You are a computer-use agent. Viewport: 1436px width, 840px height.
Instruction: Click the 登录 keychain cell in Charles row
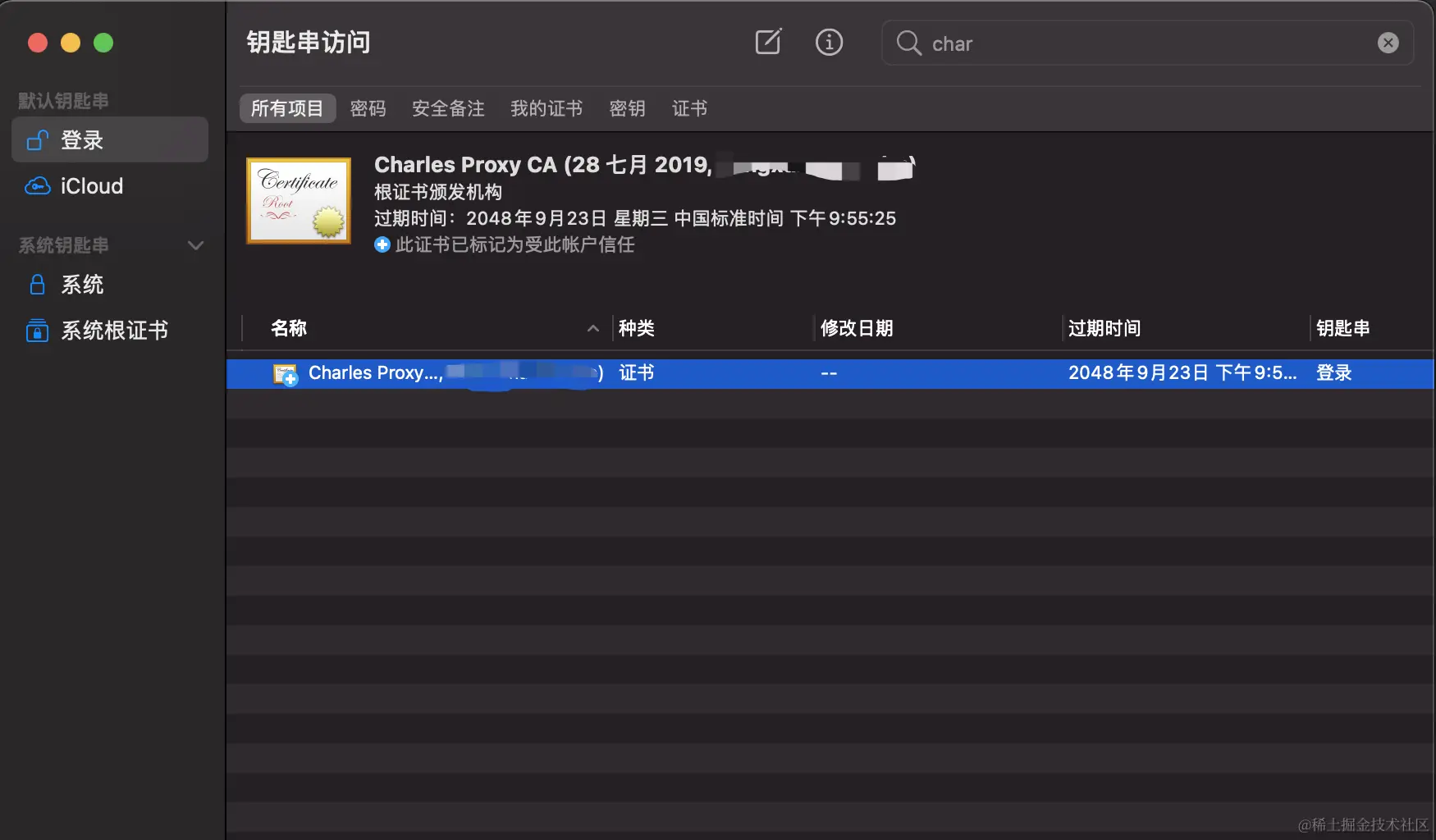(x=1334, y=373)
